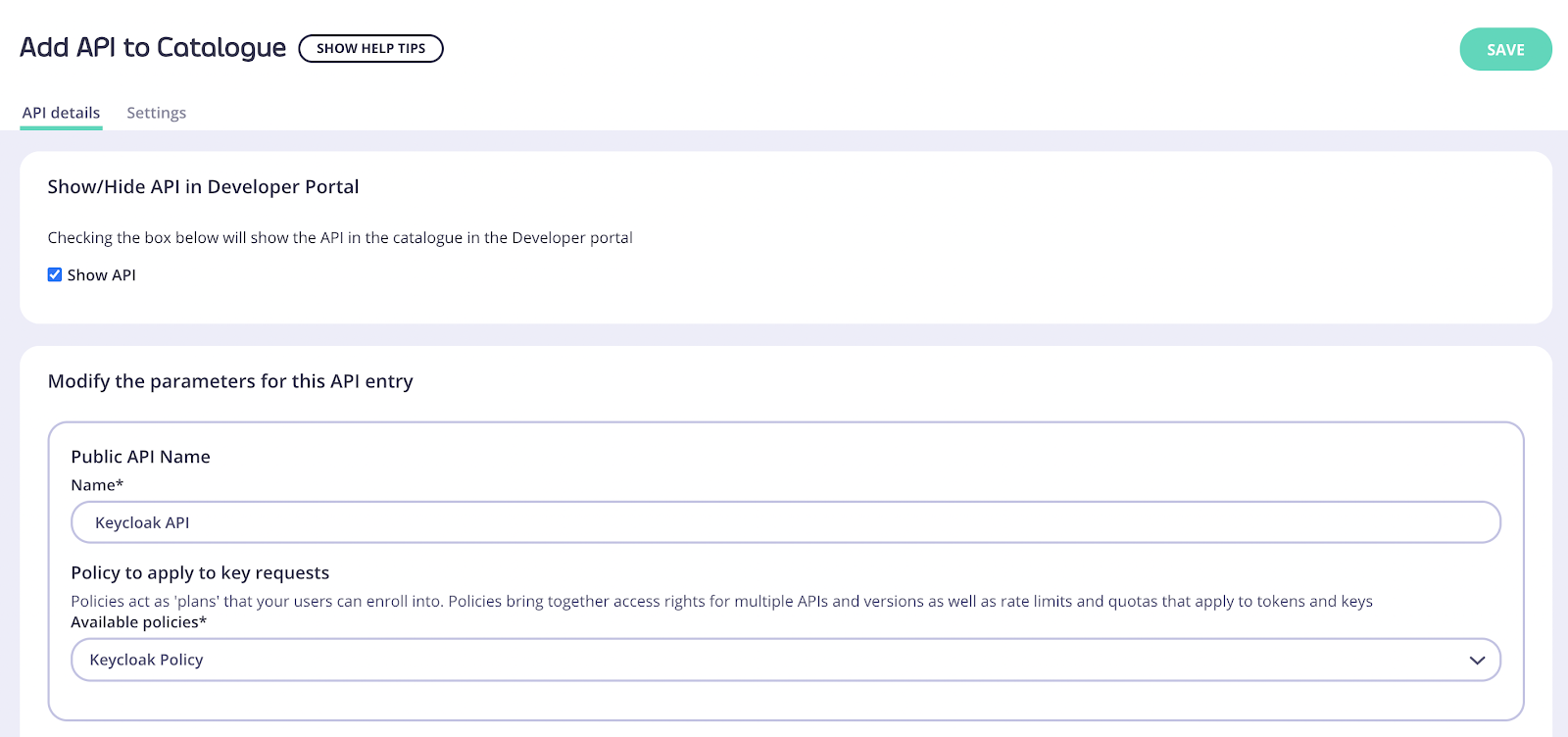Focus the Keycloak API name field

[x=786, y=522]
